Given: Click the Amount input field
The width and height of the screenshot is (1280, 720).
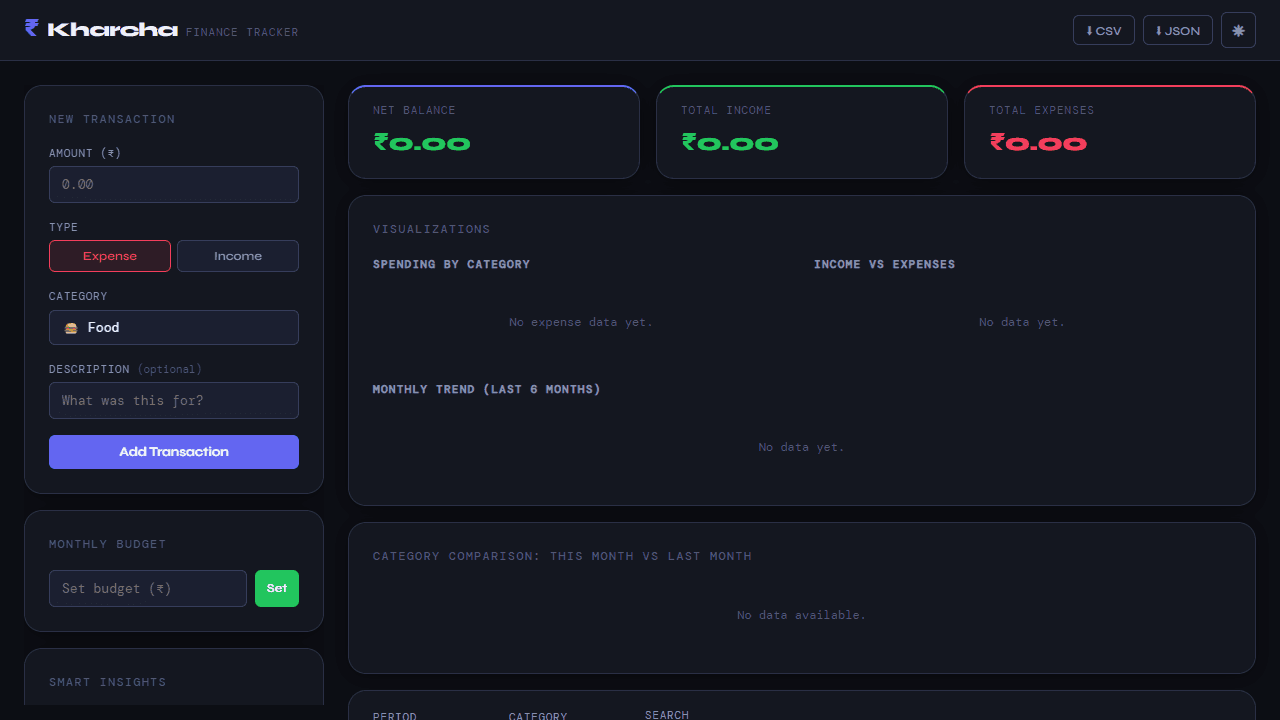Looking at the screenshot, I should pyautogui.click(x=174, y=185).
